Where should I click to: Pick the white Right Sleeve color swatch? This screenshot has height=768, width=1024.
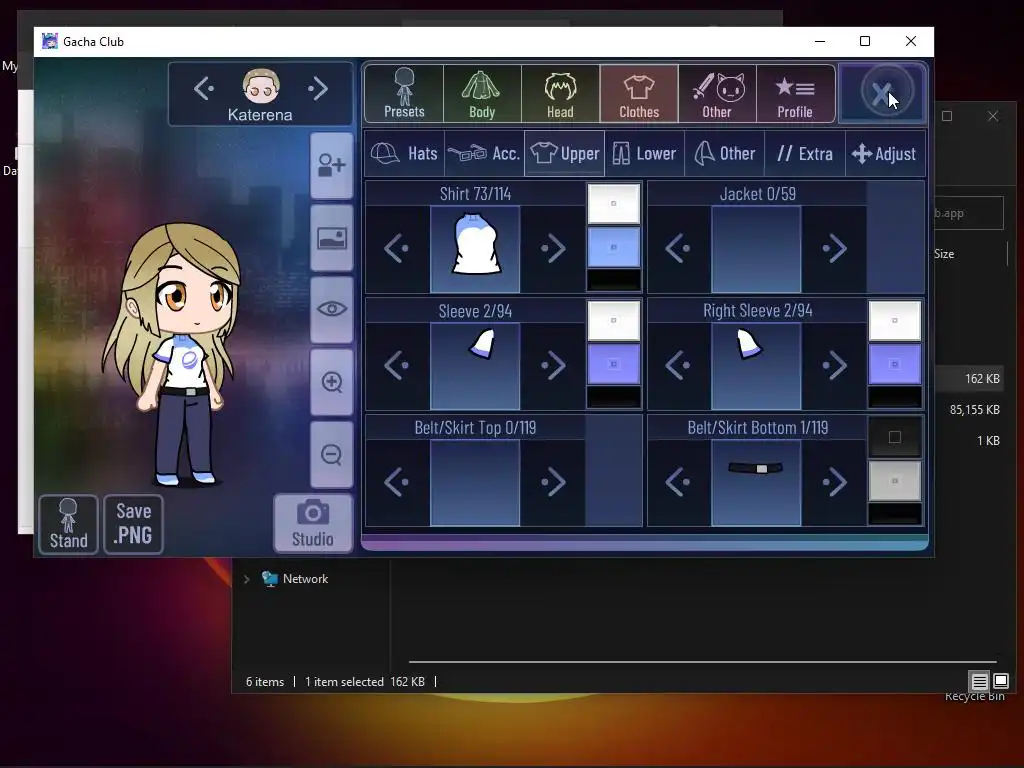coord(895,321)
